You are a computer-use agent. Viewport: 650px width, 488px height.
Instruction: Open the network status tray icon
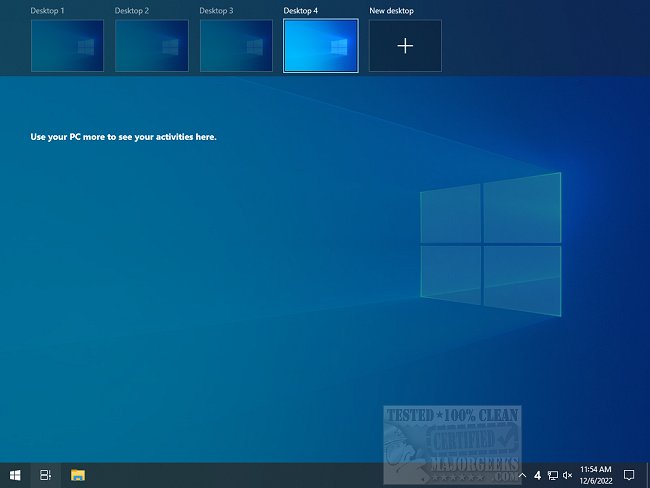click(x=553, y=476)
